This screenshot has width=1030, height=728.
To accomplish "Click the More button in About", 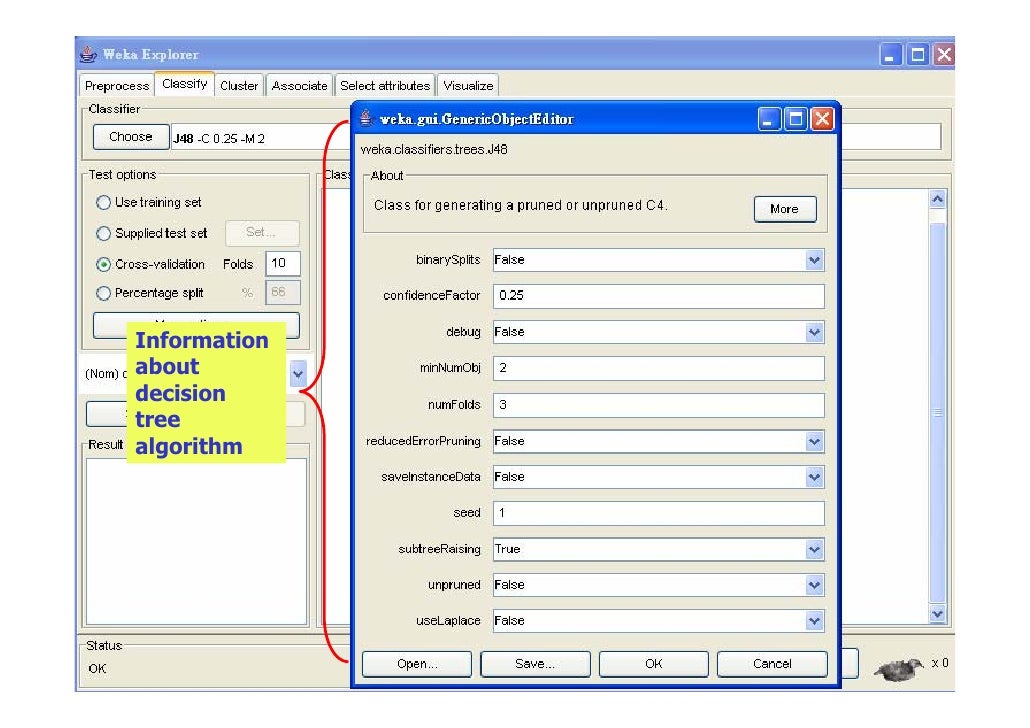I will (785, 209).
